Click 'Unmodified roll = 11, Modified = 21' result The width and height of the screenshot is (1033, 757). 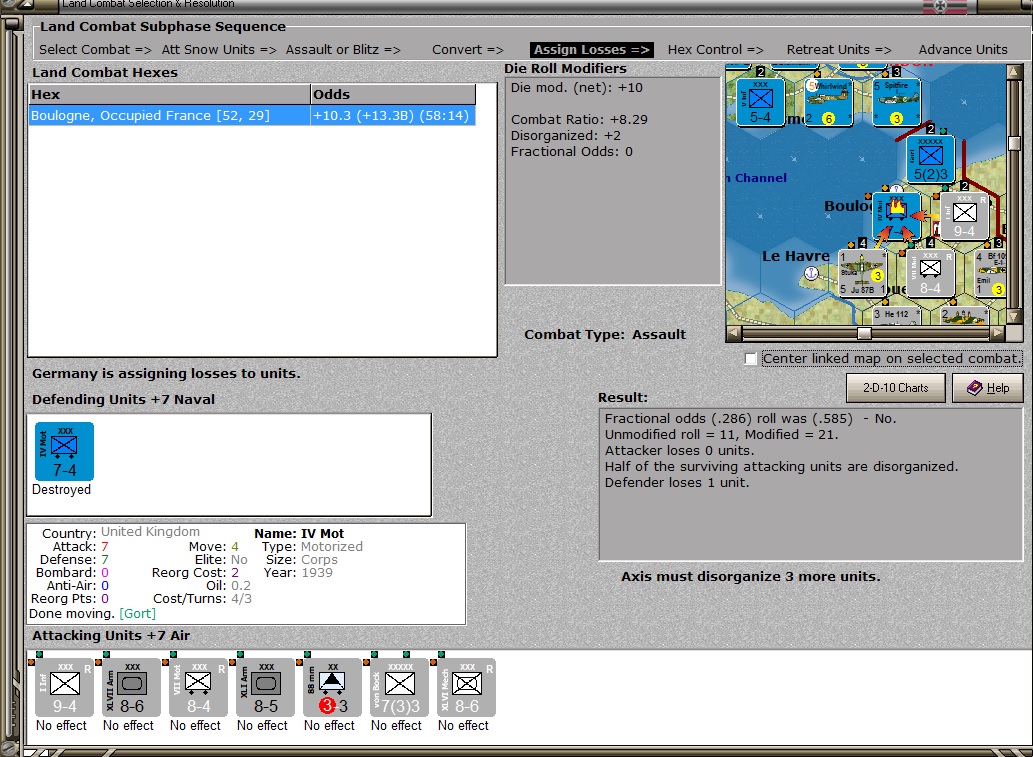click(721, 435)
